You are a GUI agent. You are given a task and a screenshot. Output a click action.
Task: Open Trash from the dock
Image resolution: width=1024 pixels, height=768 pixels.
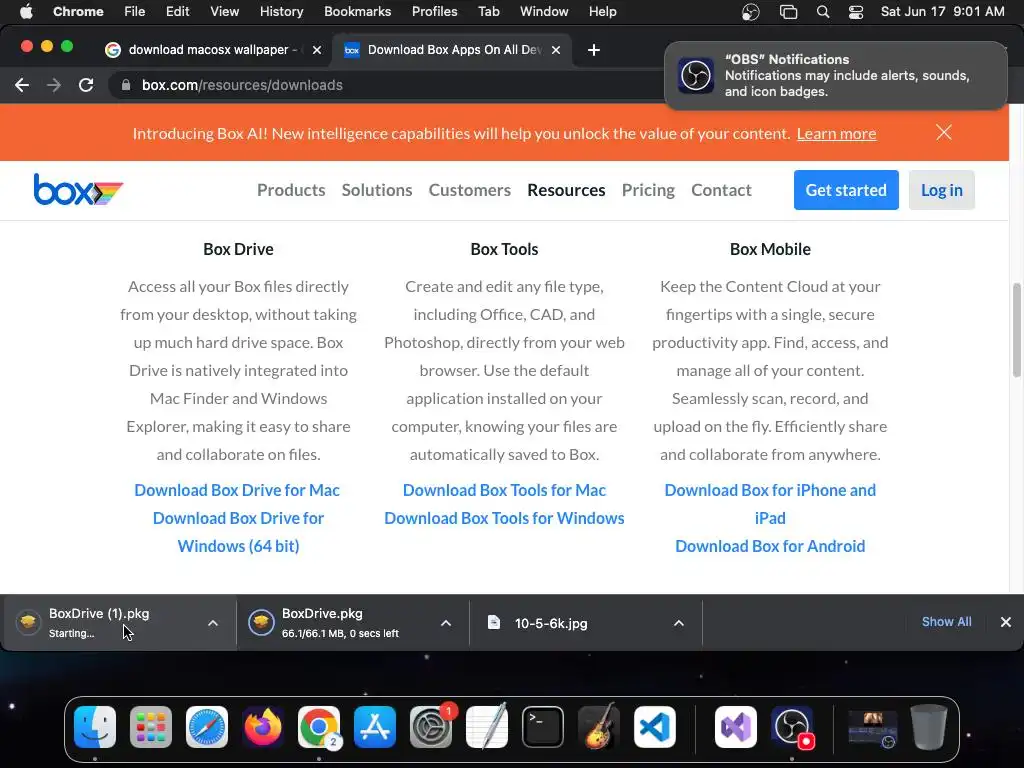(x=929, y=727)
